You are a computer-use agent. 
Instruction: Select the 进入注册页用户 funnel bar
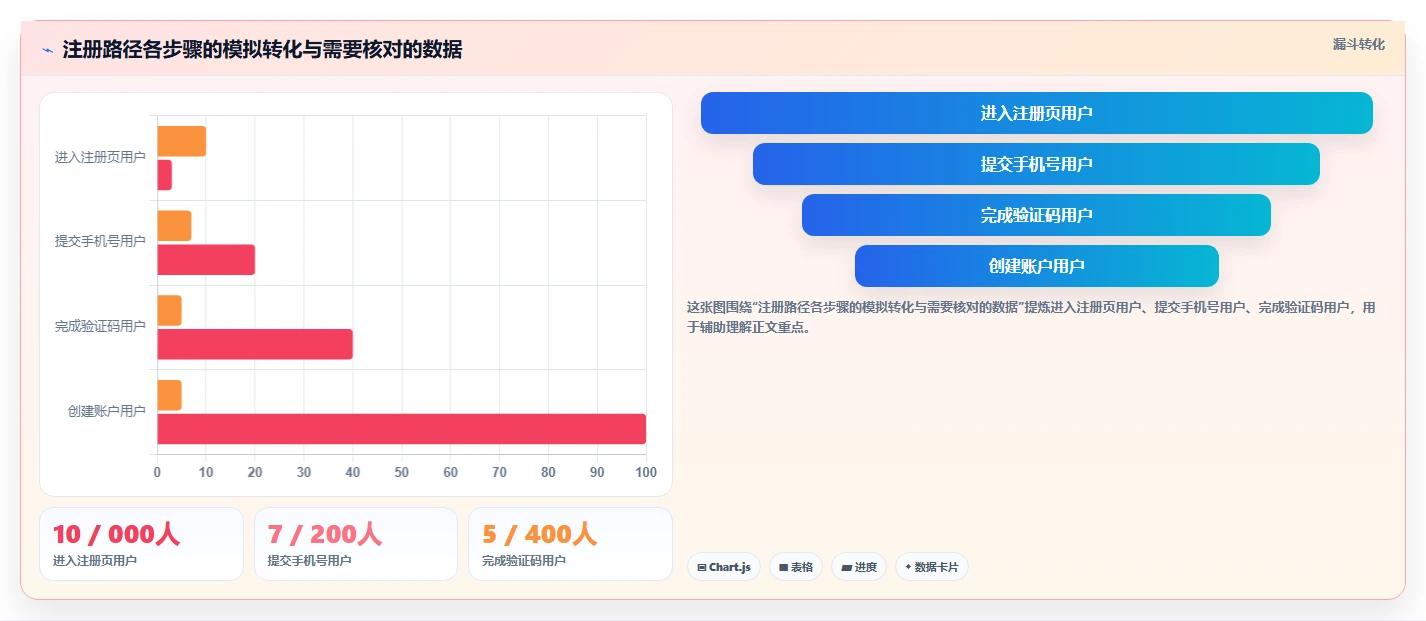coord(1036,113)
